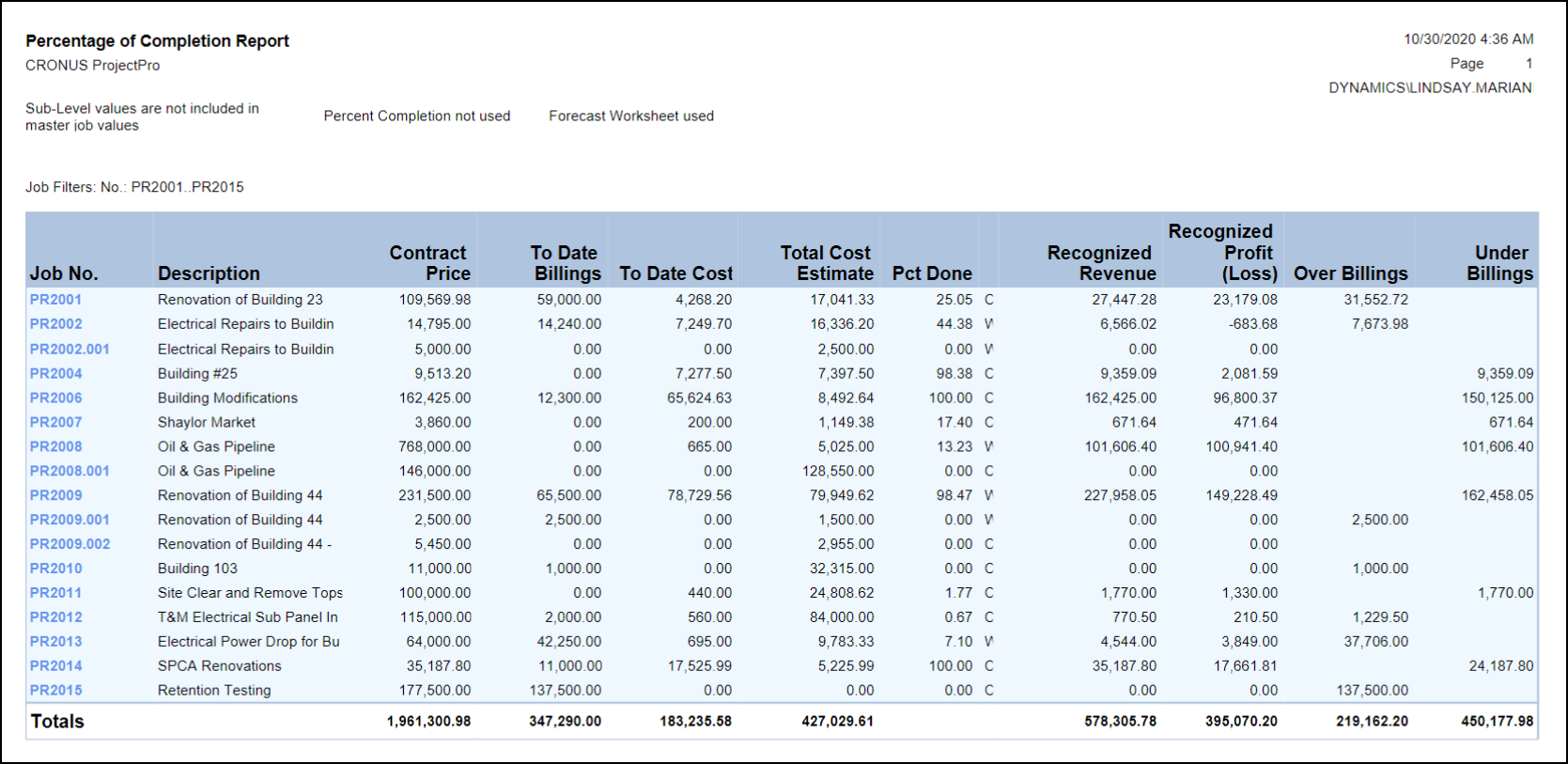The image size is (1568, 764).
Task: Select the Over Billings total value
Action: [x=1372, y=722]
